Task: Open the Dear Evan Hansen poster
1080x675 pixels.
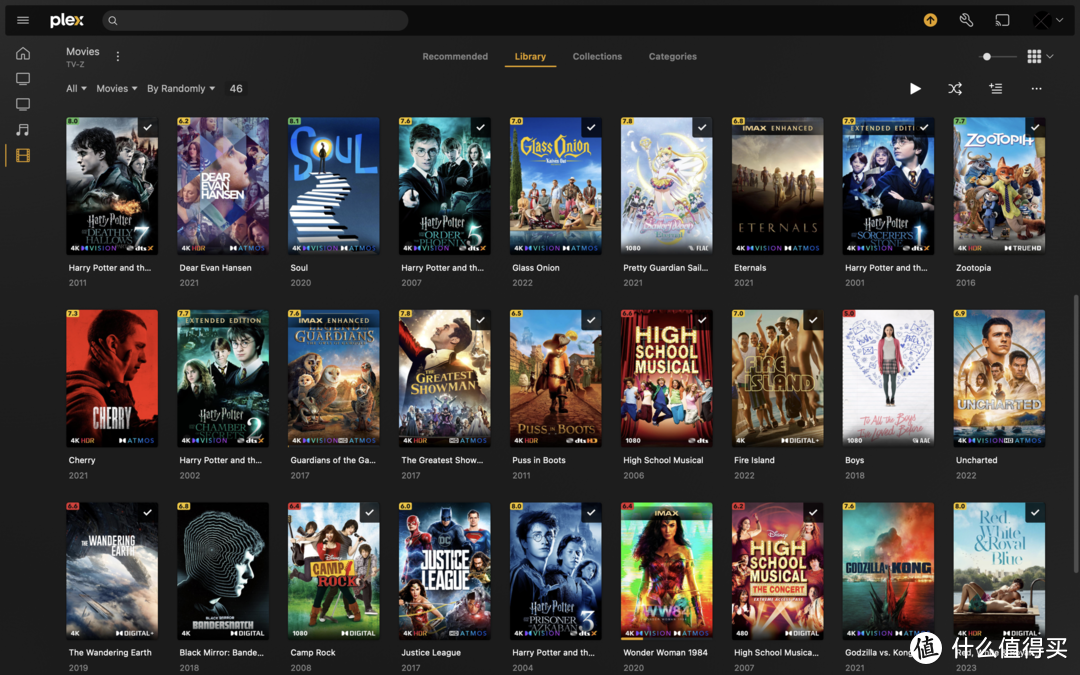Action: 222,185
